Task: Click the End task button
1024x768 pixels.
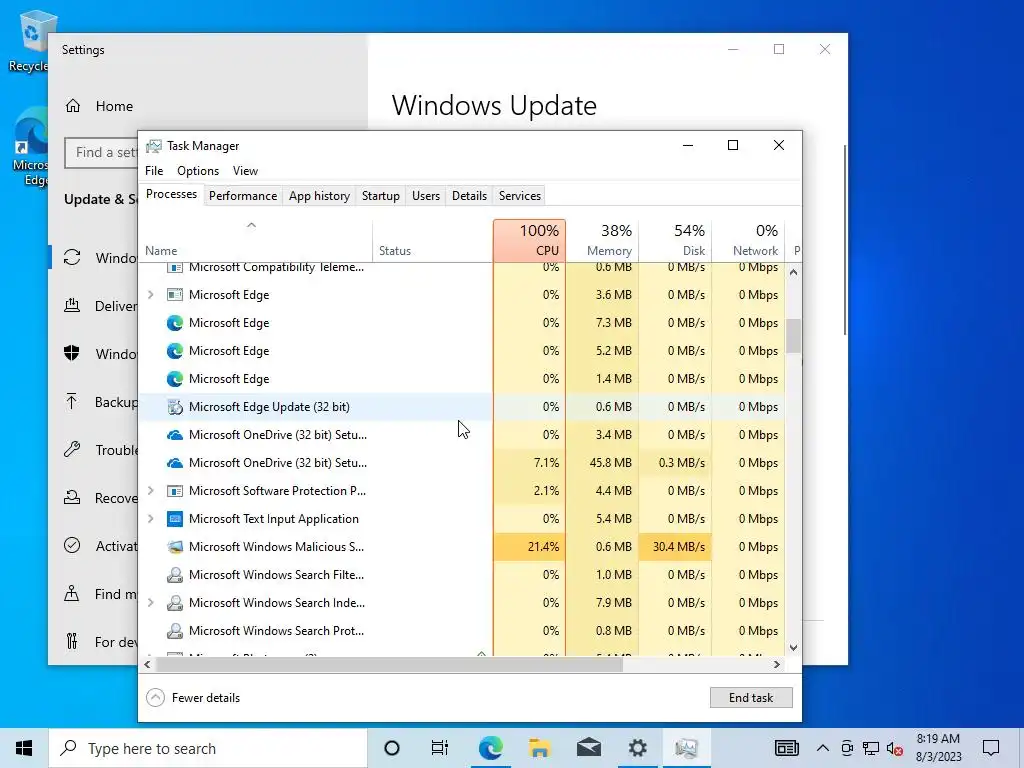Action: pos(751,697)
